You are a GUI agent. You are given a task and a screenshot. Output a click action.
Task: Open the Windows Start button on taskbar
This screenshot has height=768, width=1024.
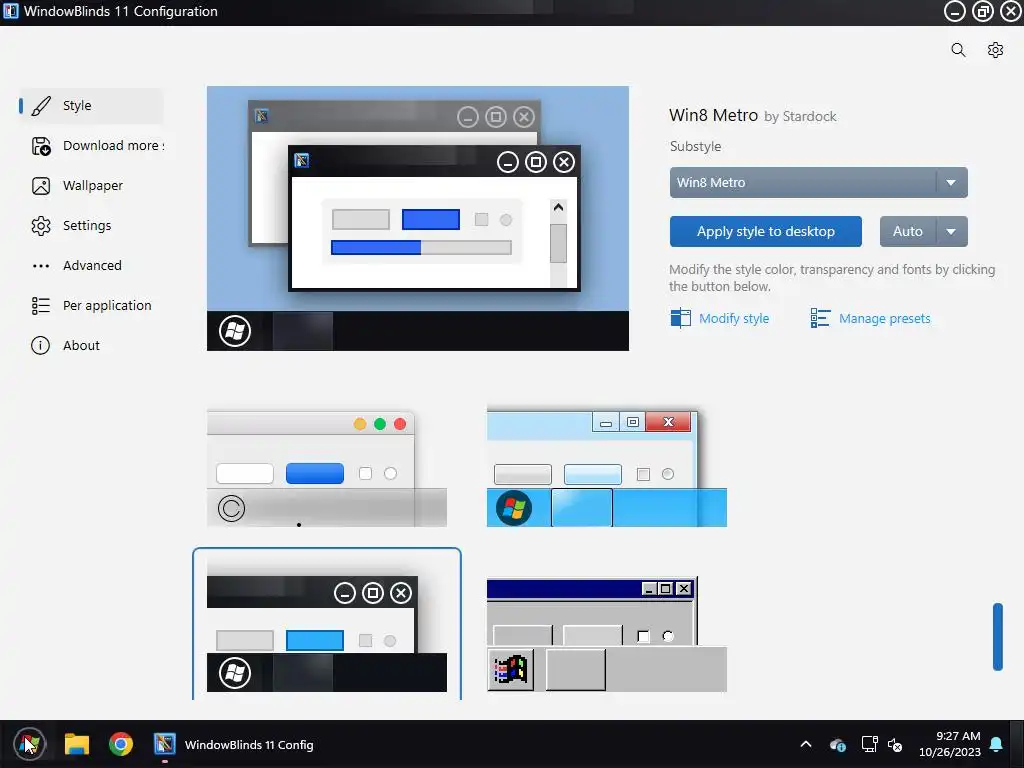(29, 744)
